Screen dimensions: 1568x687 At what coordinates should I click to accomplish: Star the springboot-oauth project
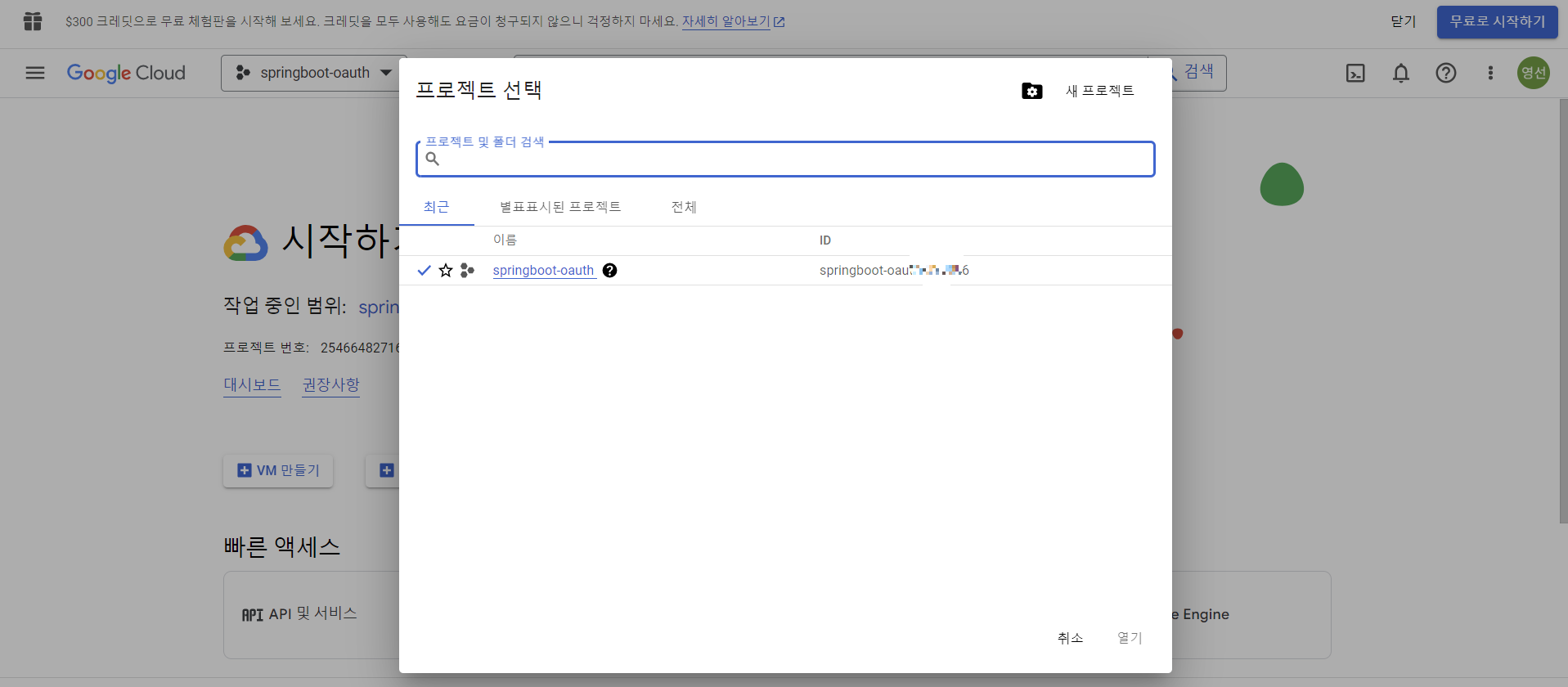click(x=446, y=271)
